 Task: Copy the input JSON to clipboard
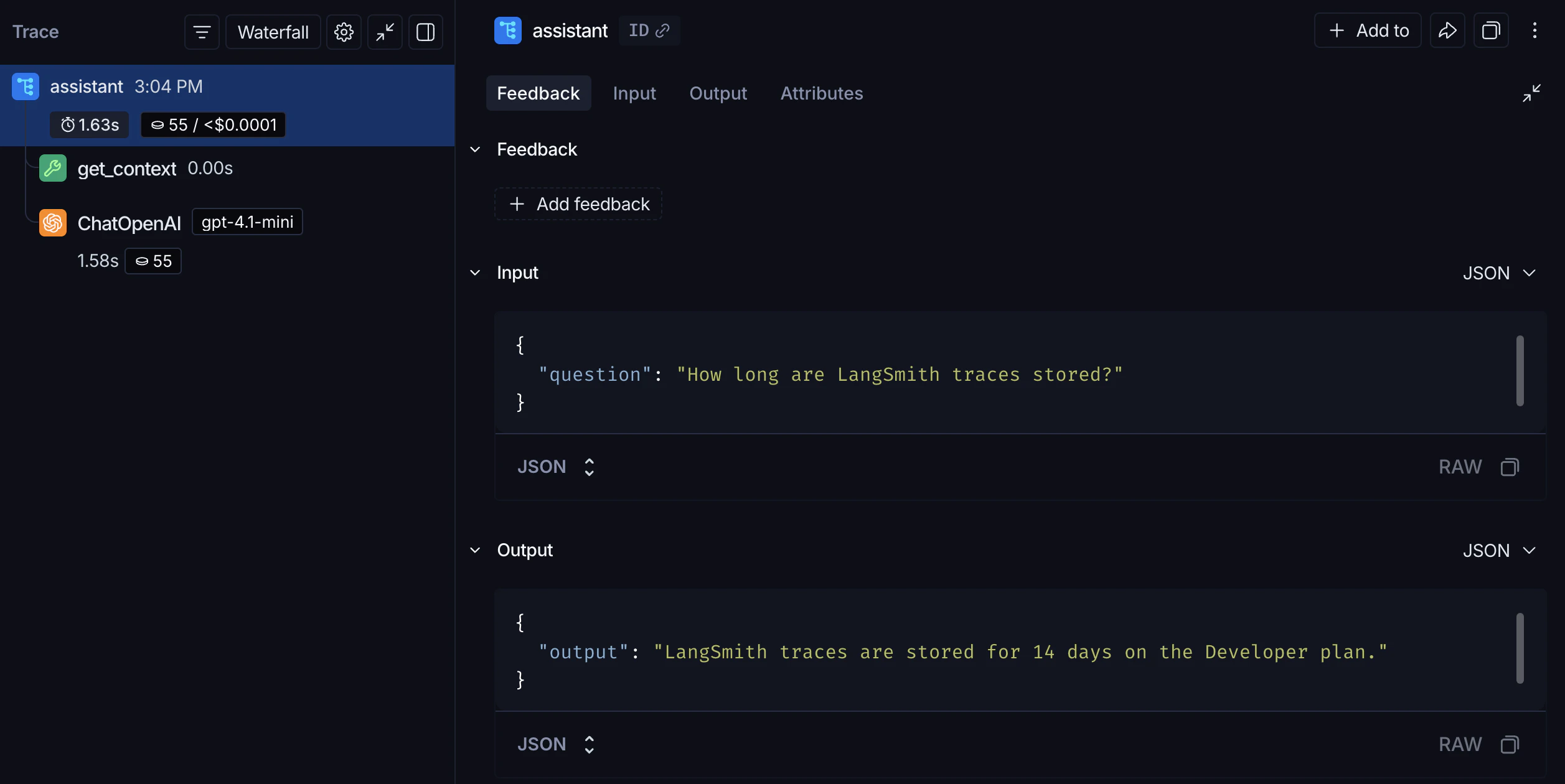click(1511, 467)
